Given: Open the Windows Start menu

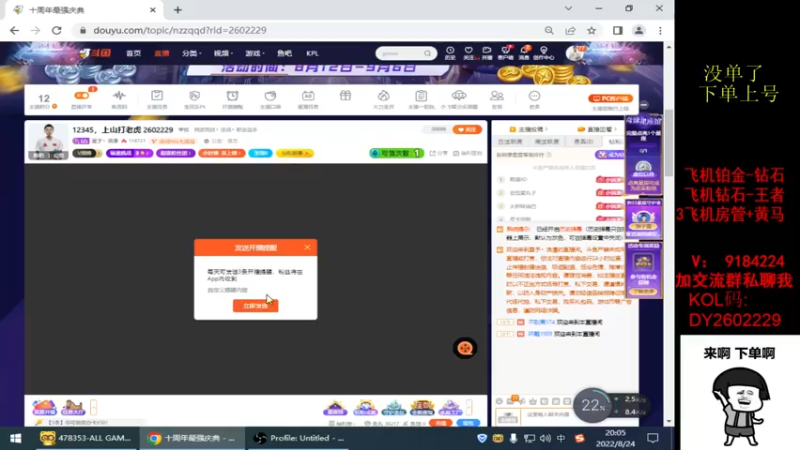Looking at the screenshot, I should click(x=15, y=438).
